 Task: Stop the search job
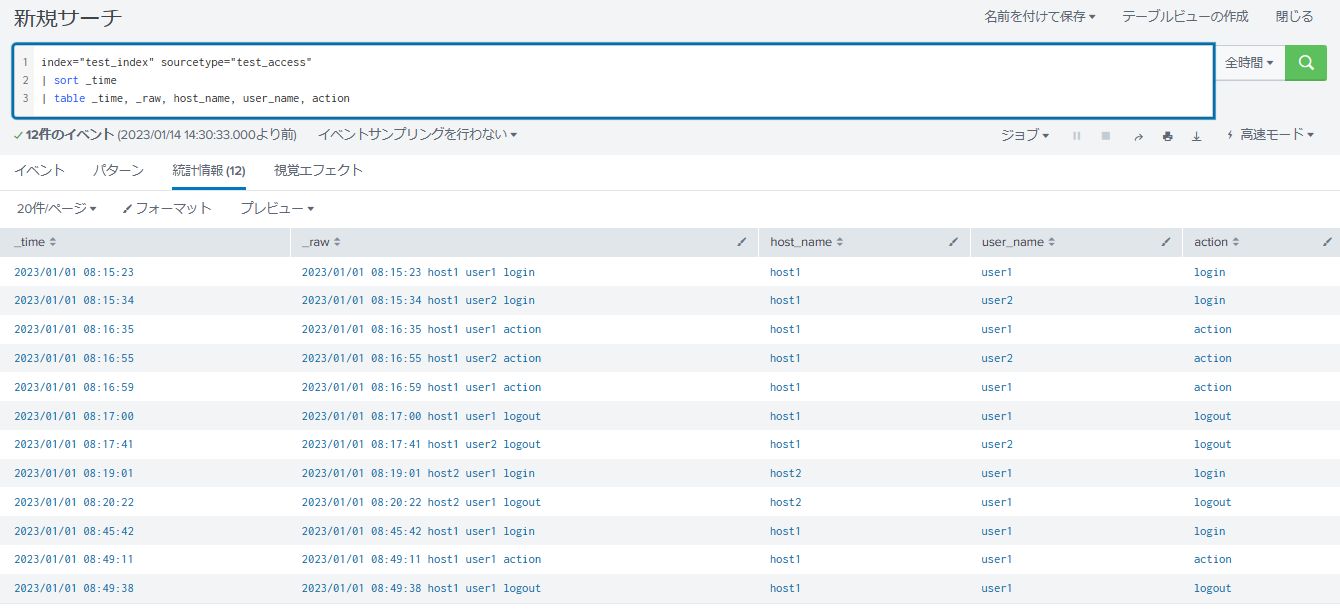click(1106, 135)
